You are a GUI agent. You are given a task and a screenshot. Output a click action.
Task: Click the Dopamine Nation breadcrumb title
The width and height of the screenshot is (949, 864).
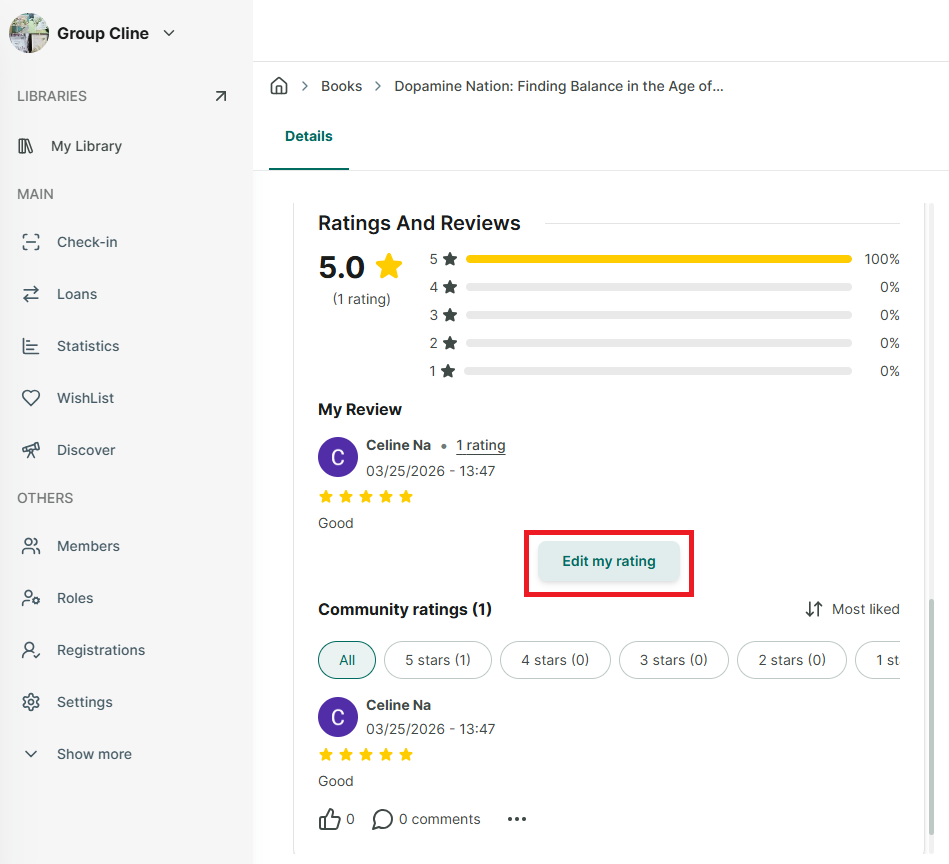click(x=559, y=87)
